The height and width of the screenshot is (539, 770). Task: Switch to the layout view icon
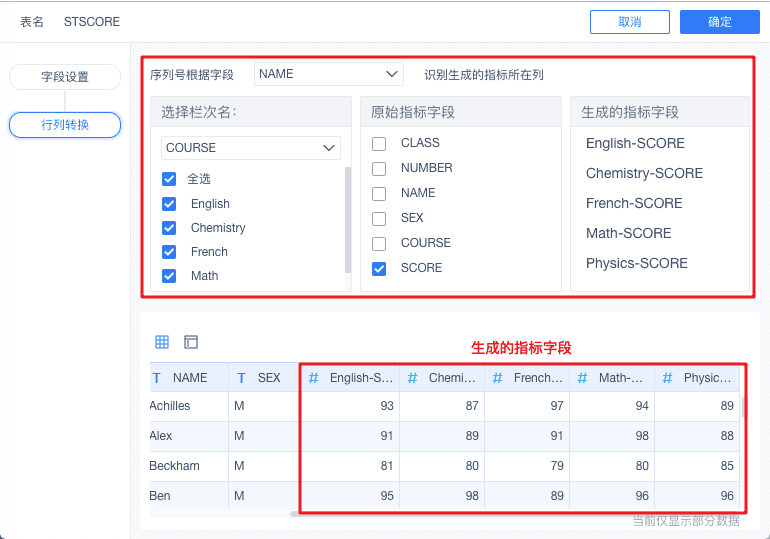191,342
